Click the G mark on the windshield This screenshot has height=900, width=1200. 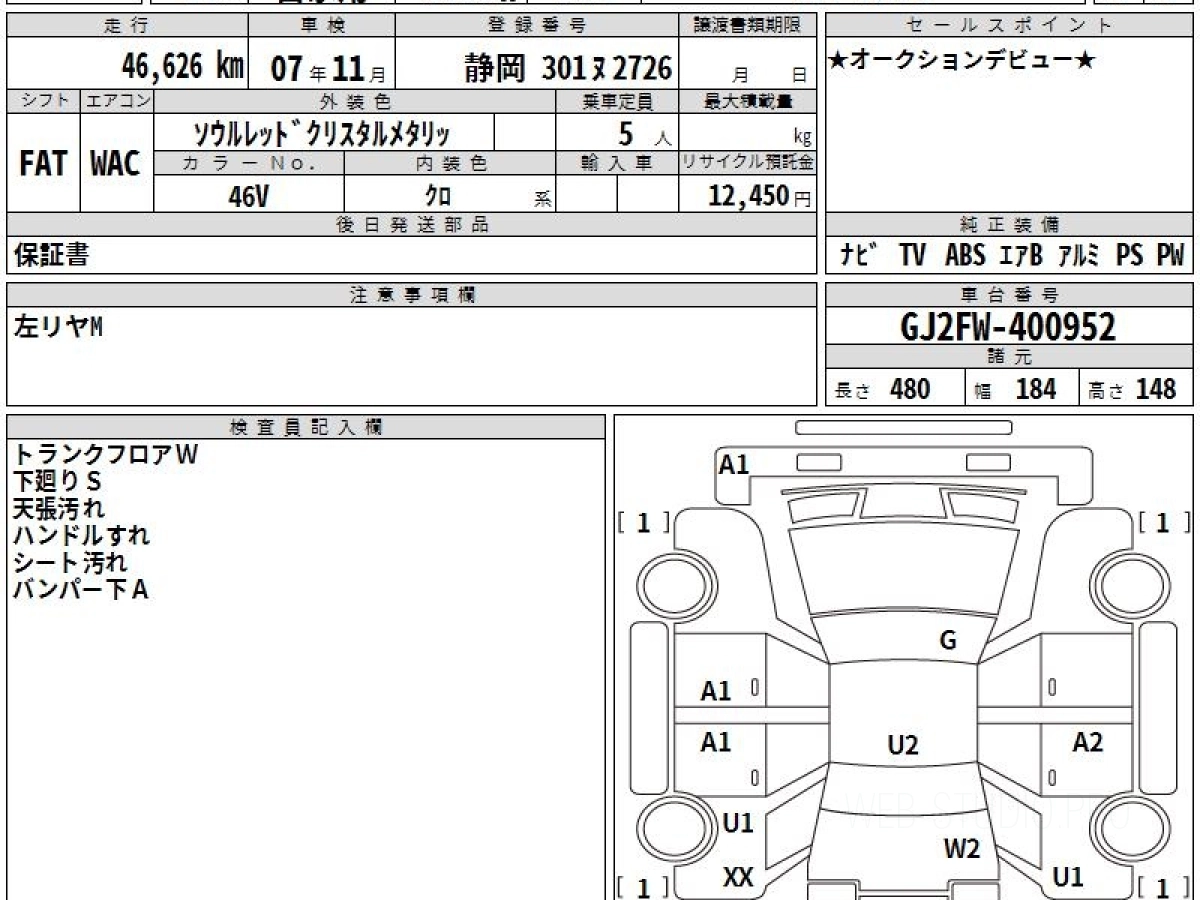pyautogui.click(x=948, y=641)
